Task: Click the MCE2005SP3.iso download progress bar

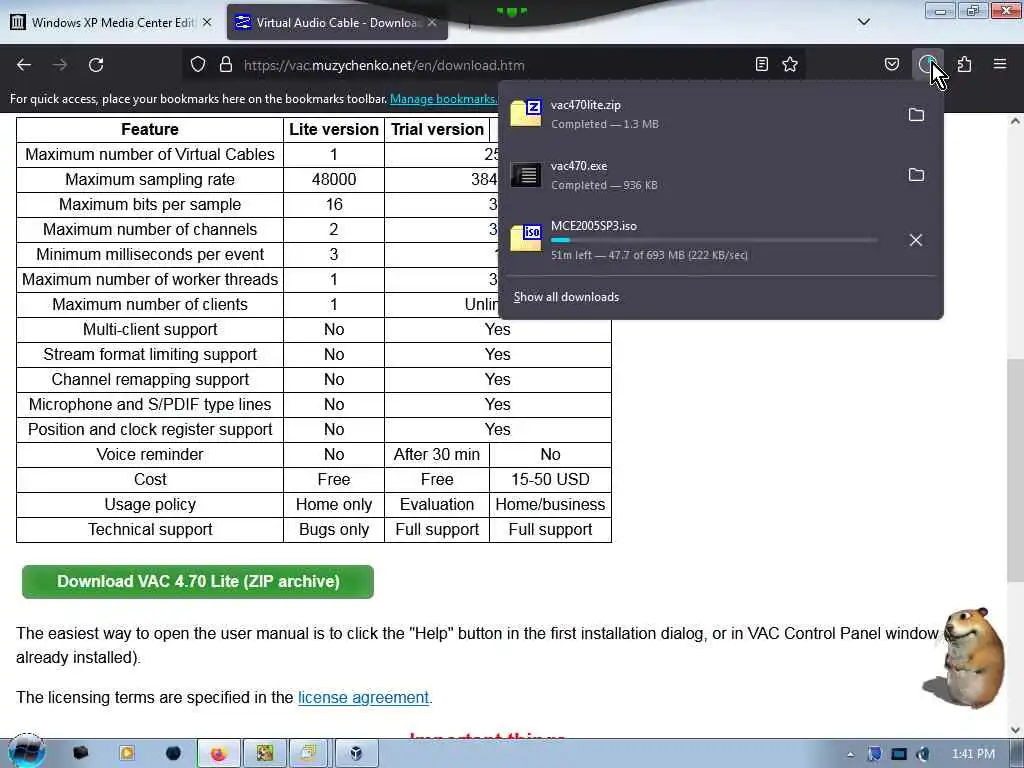Action: pyautogui.click(x=714, y=240)
